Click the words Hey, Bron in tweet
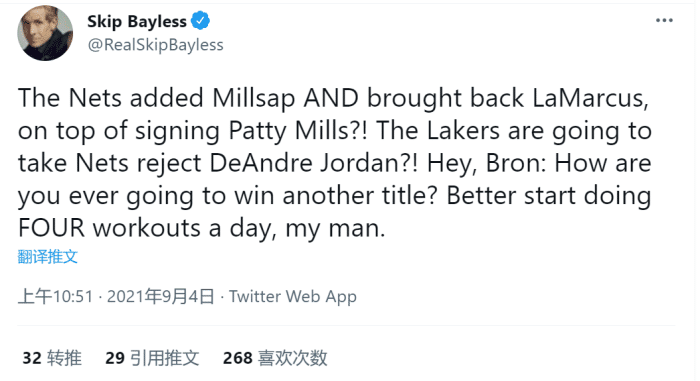The width and height of the screenshot is (700, 381). pos(486,163)
